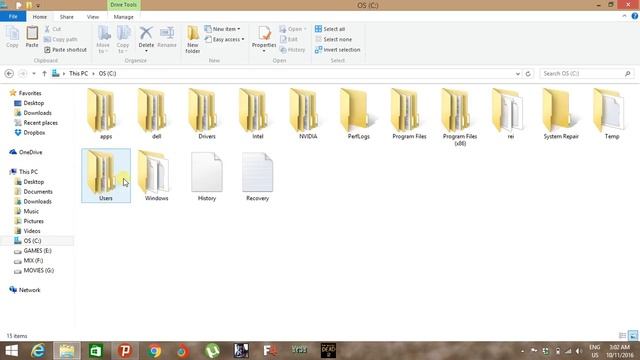Click the Edit button in Open group
The height and width of the screenshot is (360, 640).
(289, 39)
